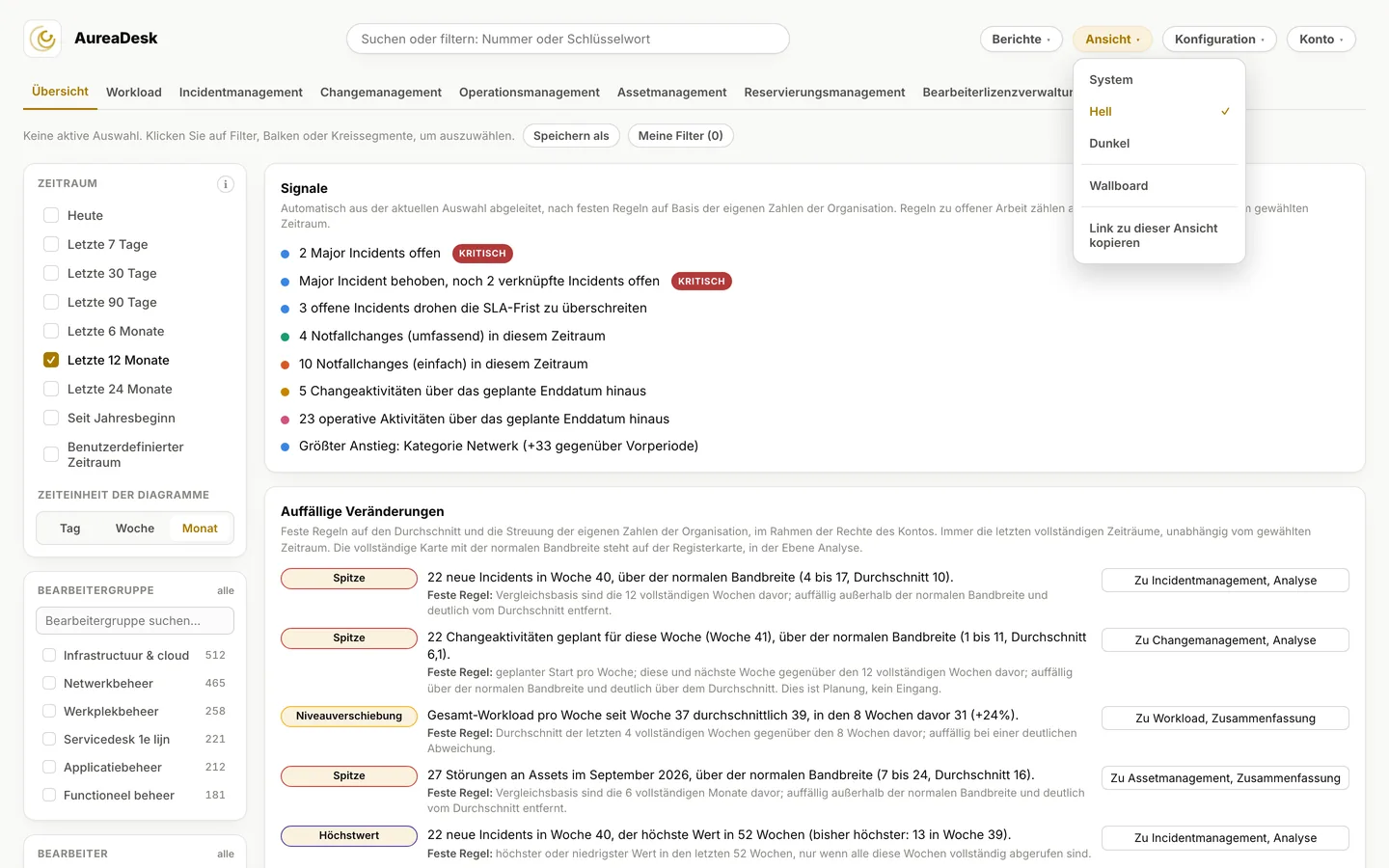Click alle link next to Bearbeiter

tap(226, 854)
